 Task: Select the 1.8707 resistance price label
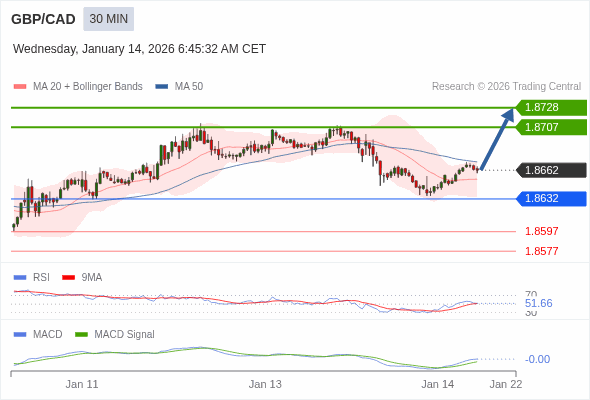(x=551, y=127)
